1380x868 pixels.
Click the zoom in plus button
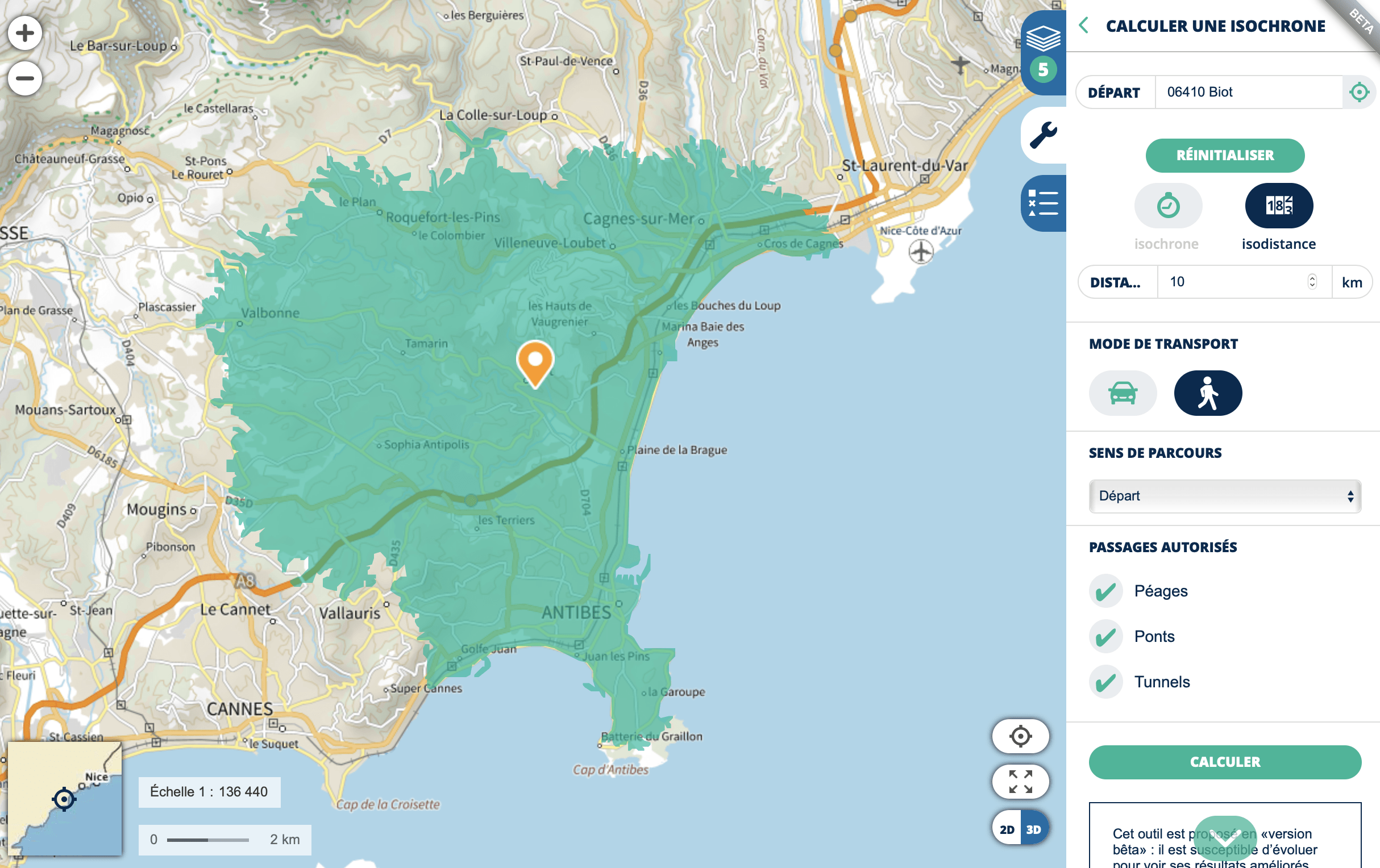(24, 32)
